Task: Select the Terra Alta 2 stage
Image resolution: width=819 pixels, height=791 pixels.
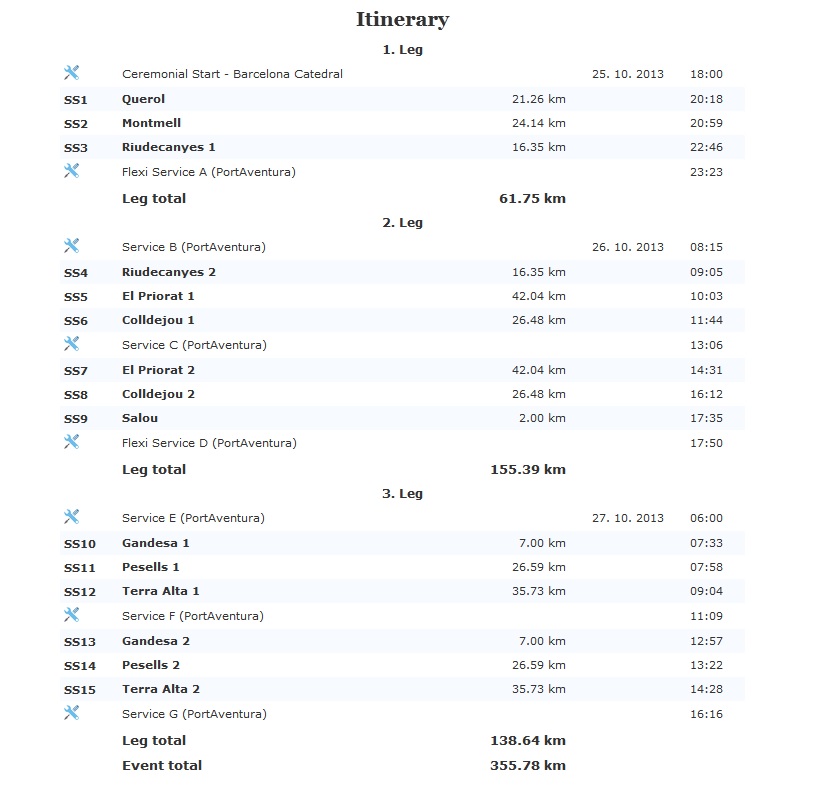Action: click(160, 689)
